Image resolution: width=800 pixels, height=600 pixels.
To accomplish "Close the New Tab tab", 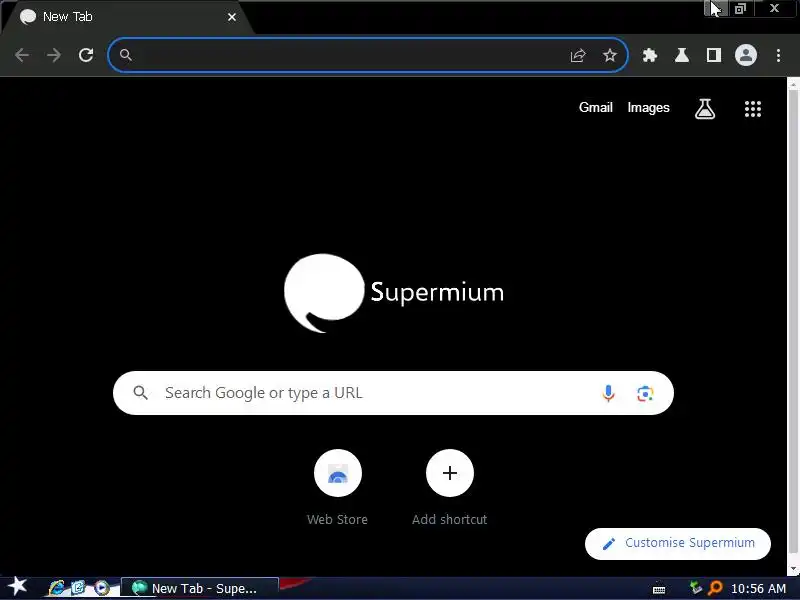I will (x=232, y=17).
